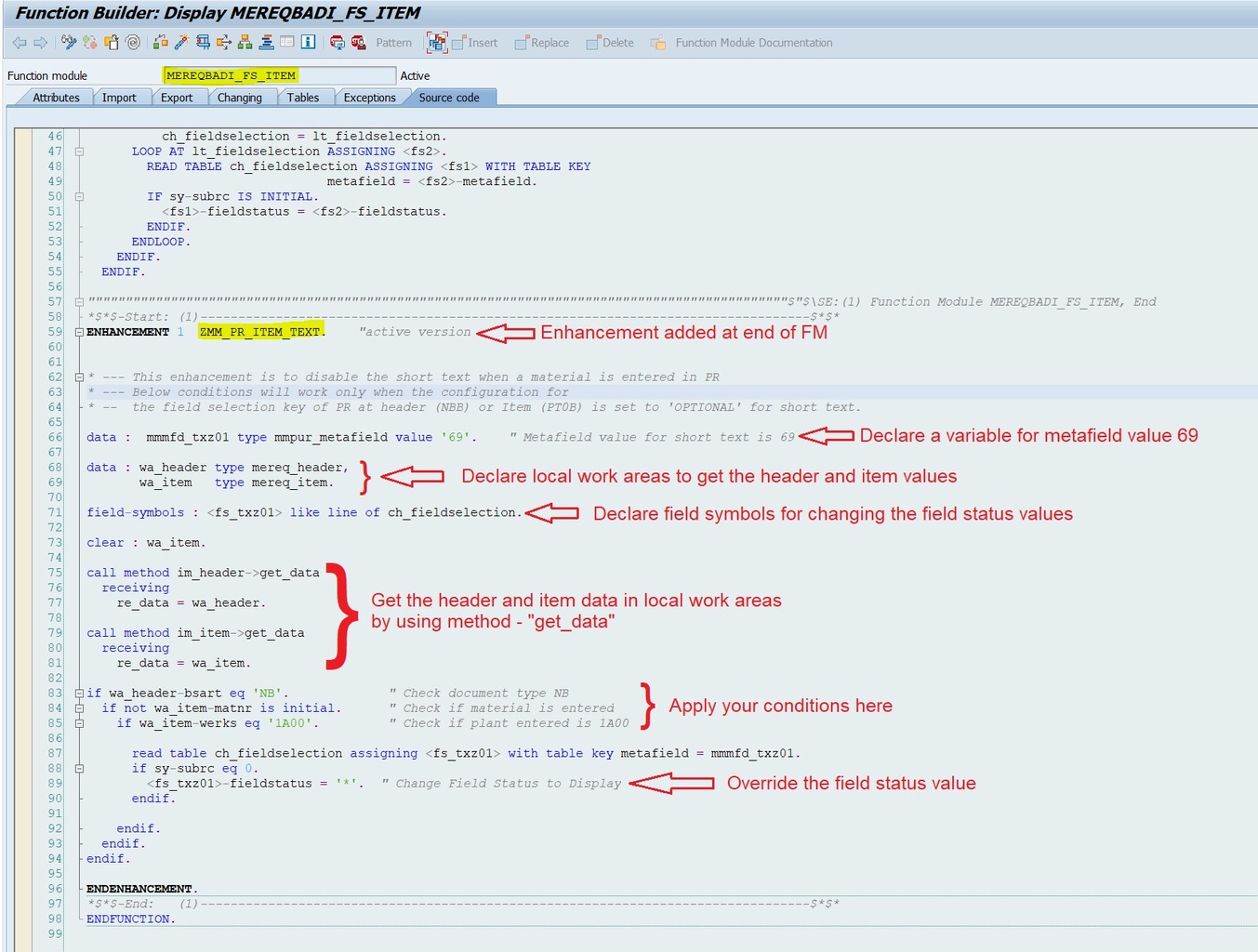This screenshot has height=952, width=1258.
Task: Click the Test/Execute icon
Action: [x=203, y=43]
